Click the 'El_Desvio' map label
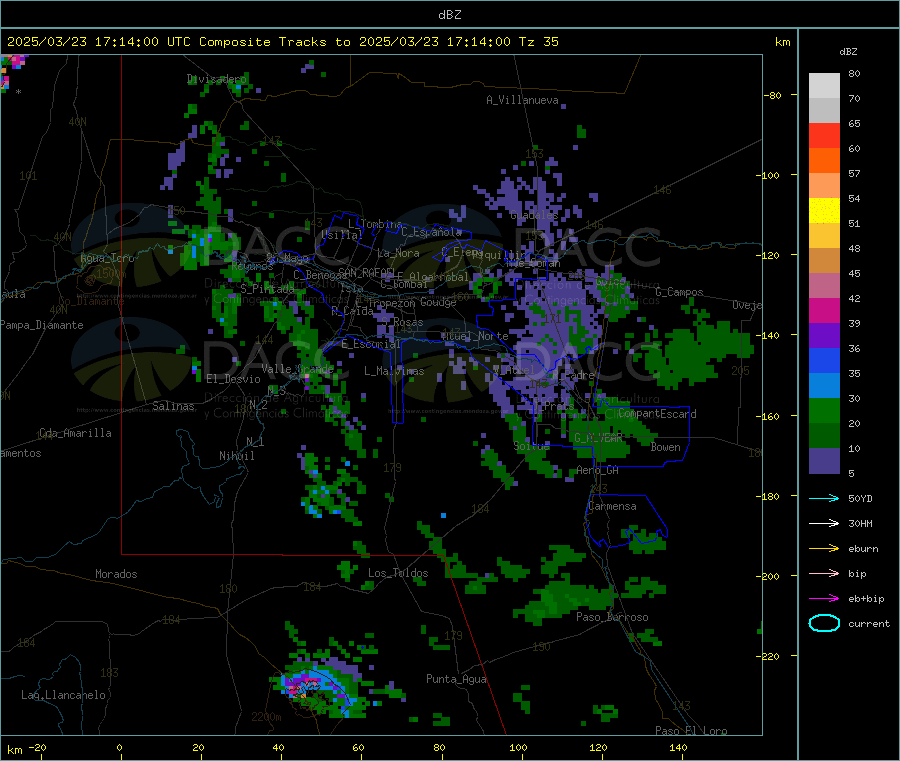Image resolution: width=900 pixels, height=761 pixels. tap(233, 379)
